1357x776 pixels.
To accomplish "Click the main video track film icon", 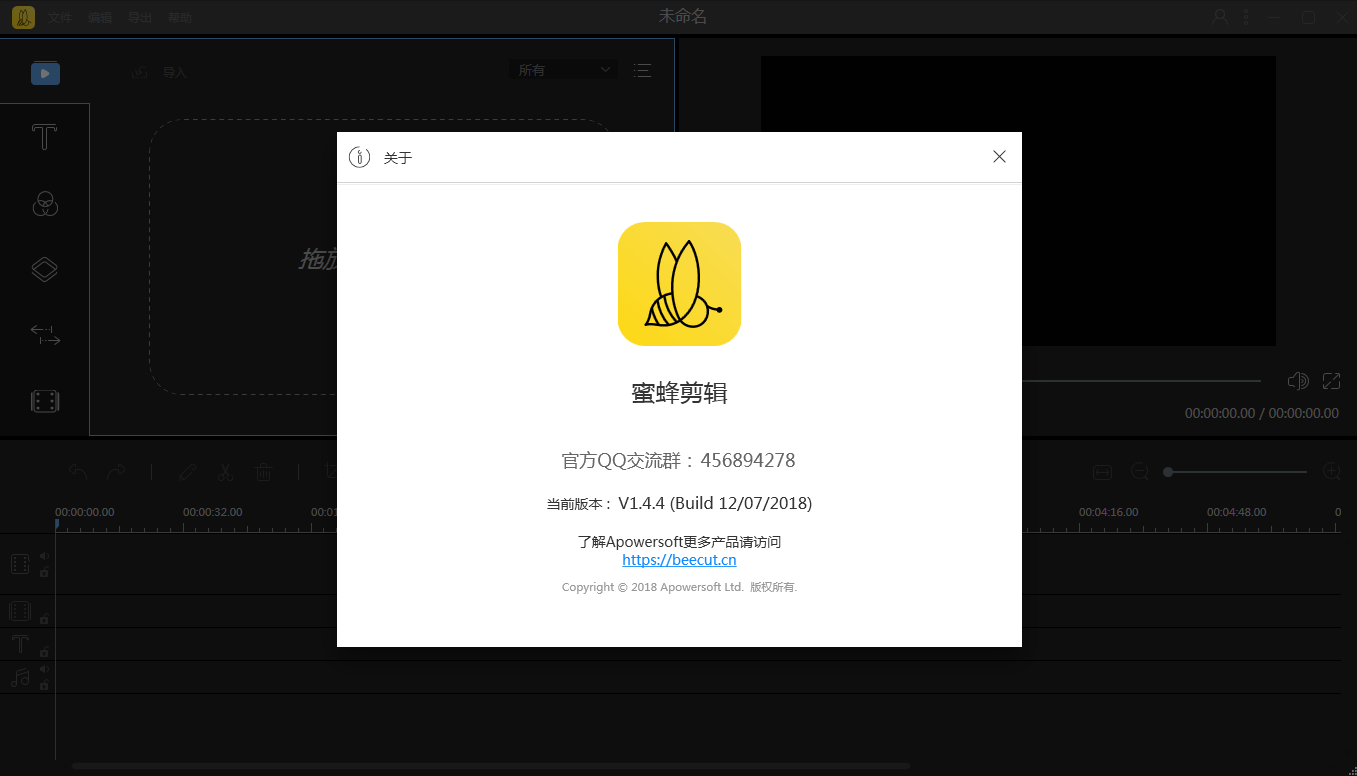I will click(20, 564).
